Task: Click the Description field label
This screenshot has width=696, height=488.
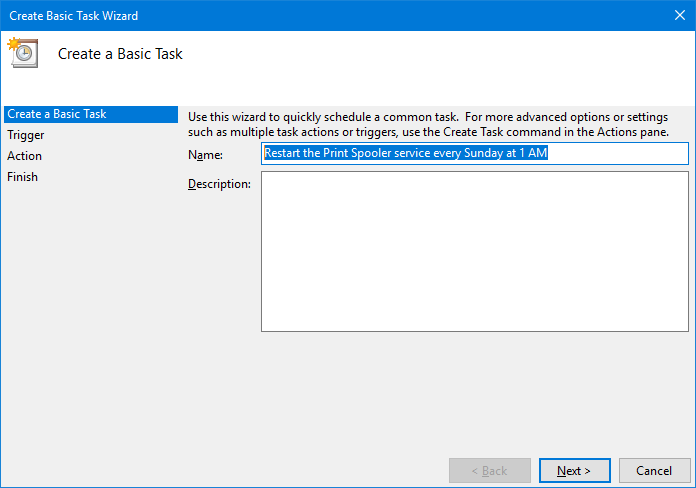Action: coord(219,184)
